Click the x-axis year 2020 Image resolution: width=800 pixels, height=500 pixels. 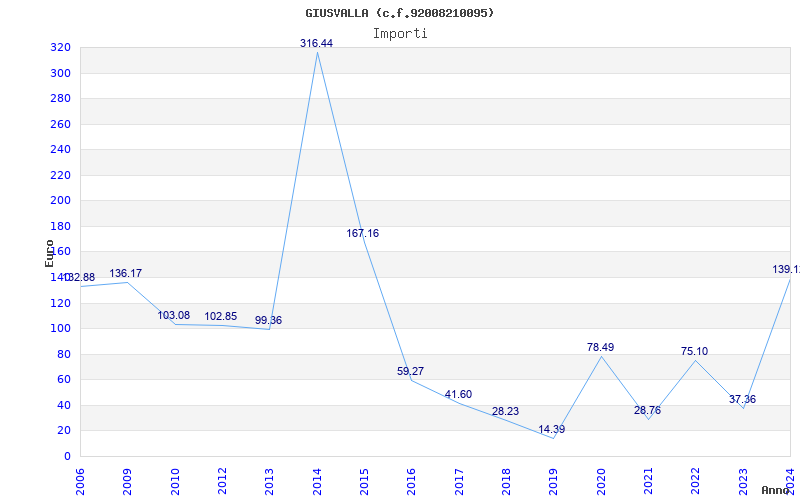coord(601,481)
